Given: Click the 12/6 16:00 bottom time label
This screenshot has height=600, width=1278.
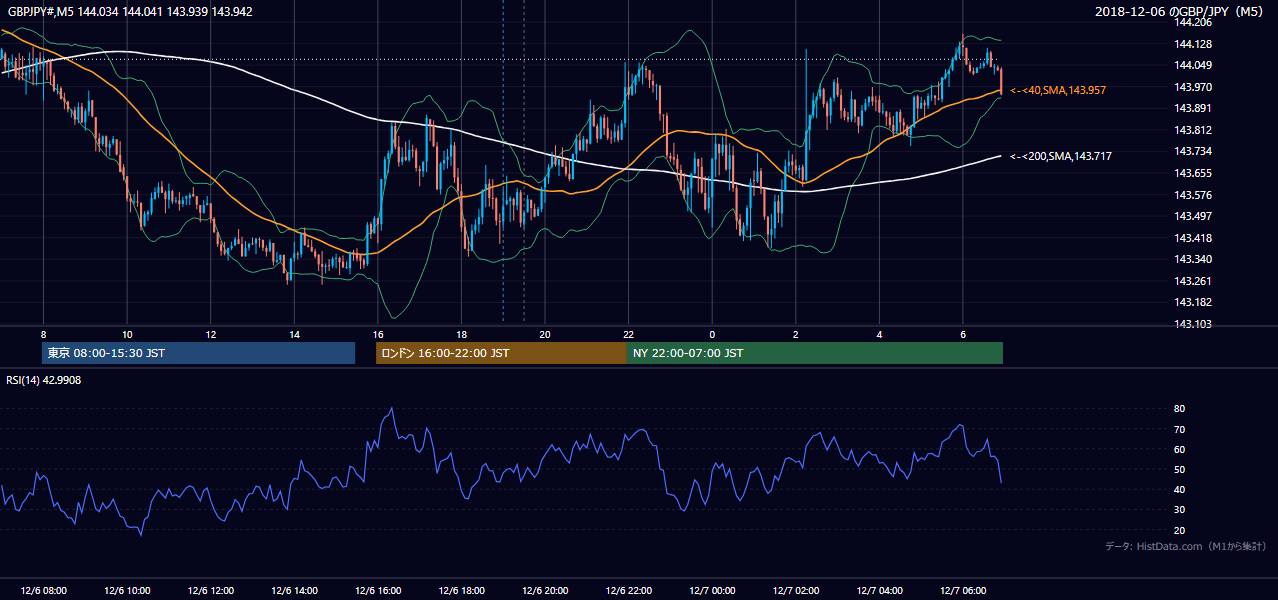Looking at the screenshot, I should (x=378, y=590).
